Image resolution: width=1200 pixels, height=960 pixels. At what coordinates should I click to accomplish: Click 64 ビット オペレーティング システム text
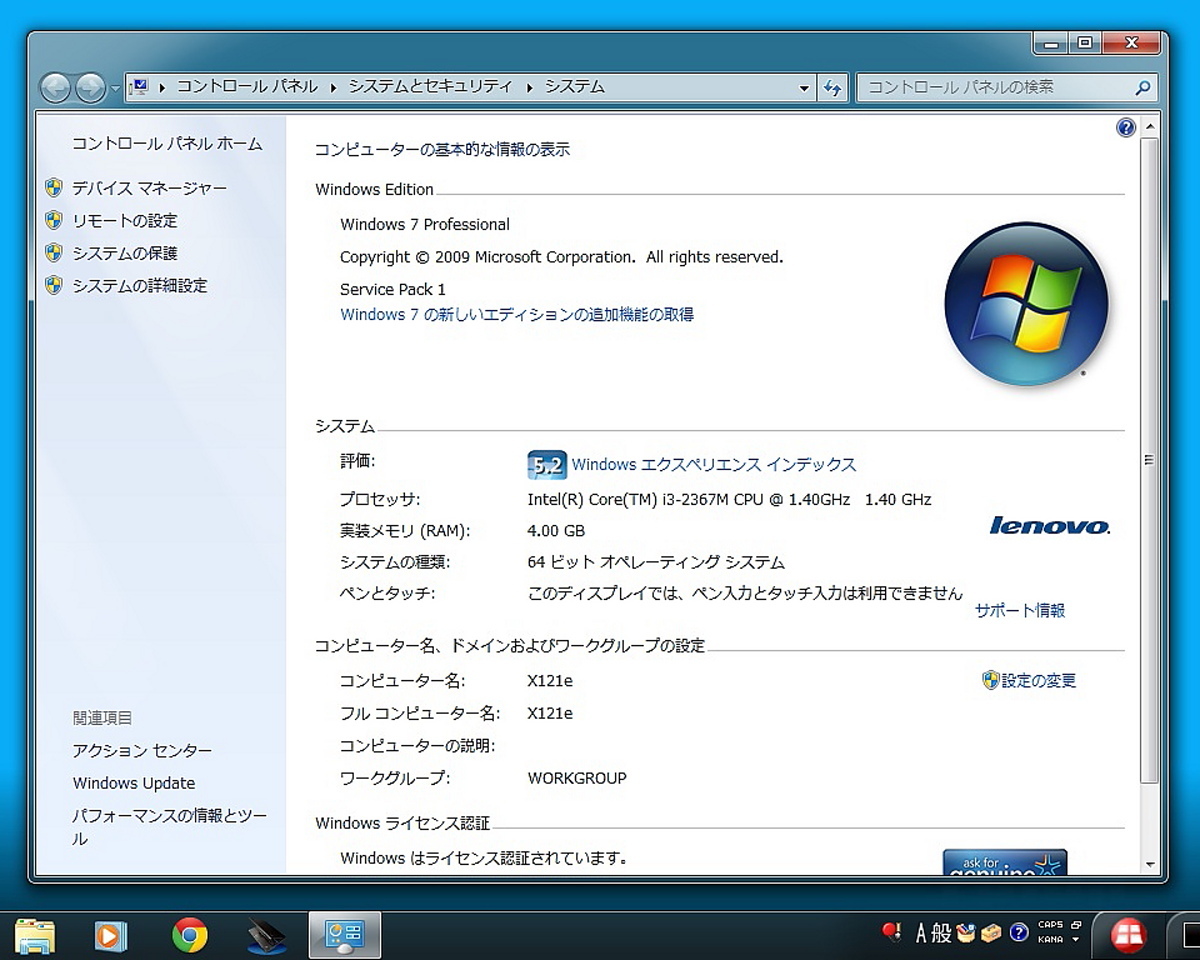click(656, 563)
